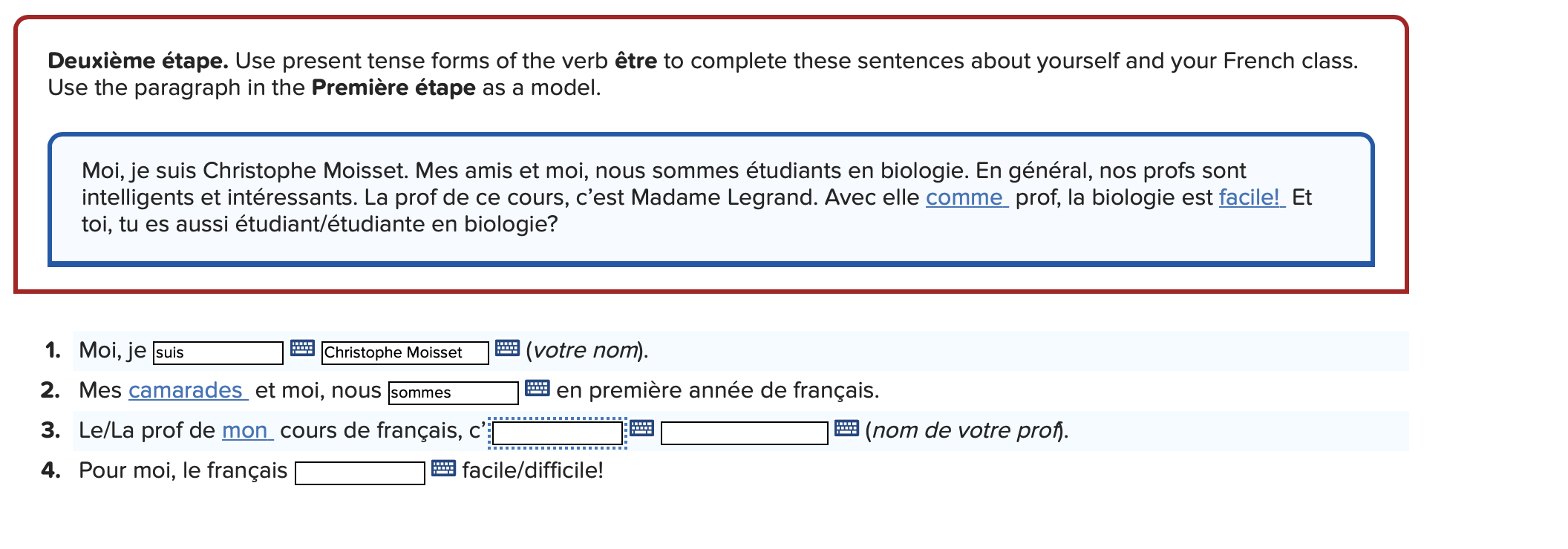1568x549 pixels.
Task: Click the keyboard icon after 'Christophe Moisset' field
Action: pyautogui.click(x=509, y=348)
